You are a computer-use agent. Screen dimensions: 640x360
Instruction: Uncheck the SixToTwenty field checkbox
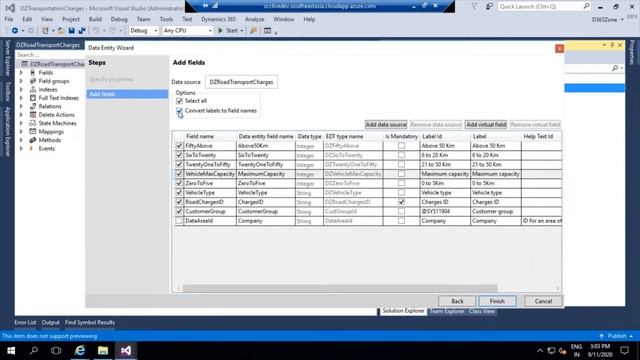pos(179,155)
